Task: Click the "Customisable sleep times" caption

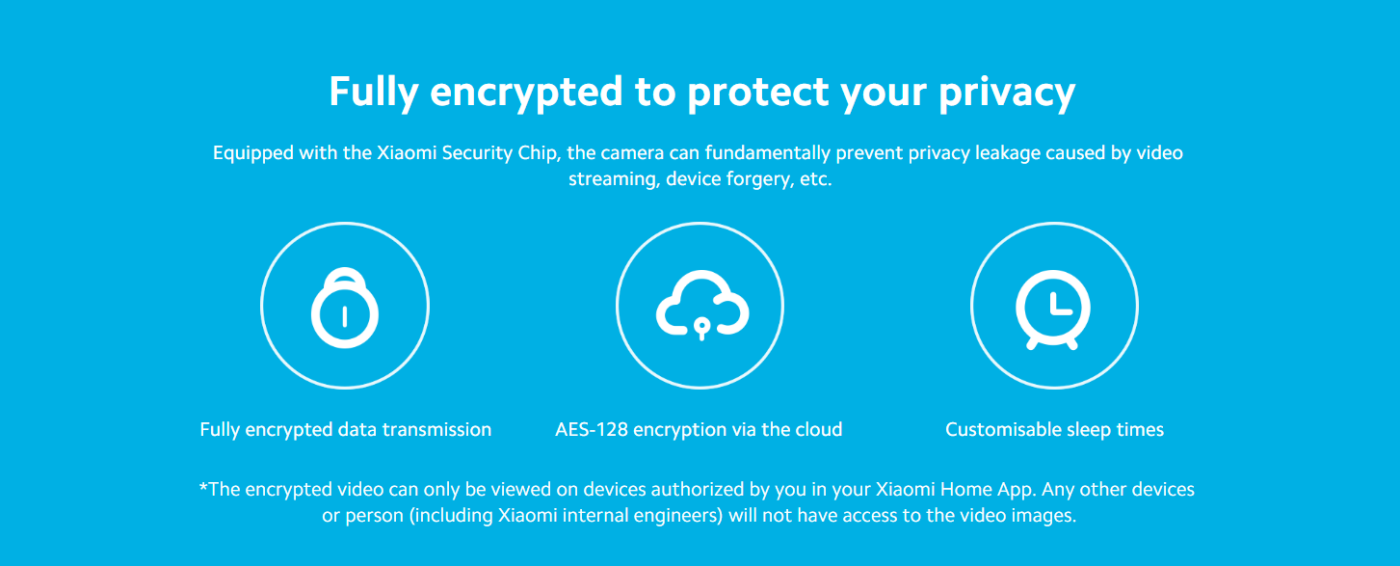Action: 1054,430
